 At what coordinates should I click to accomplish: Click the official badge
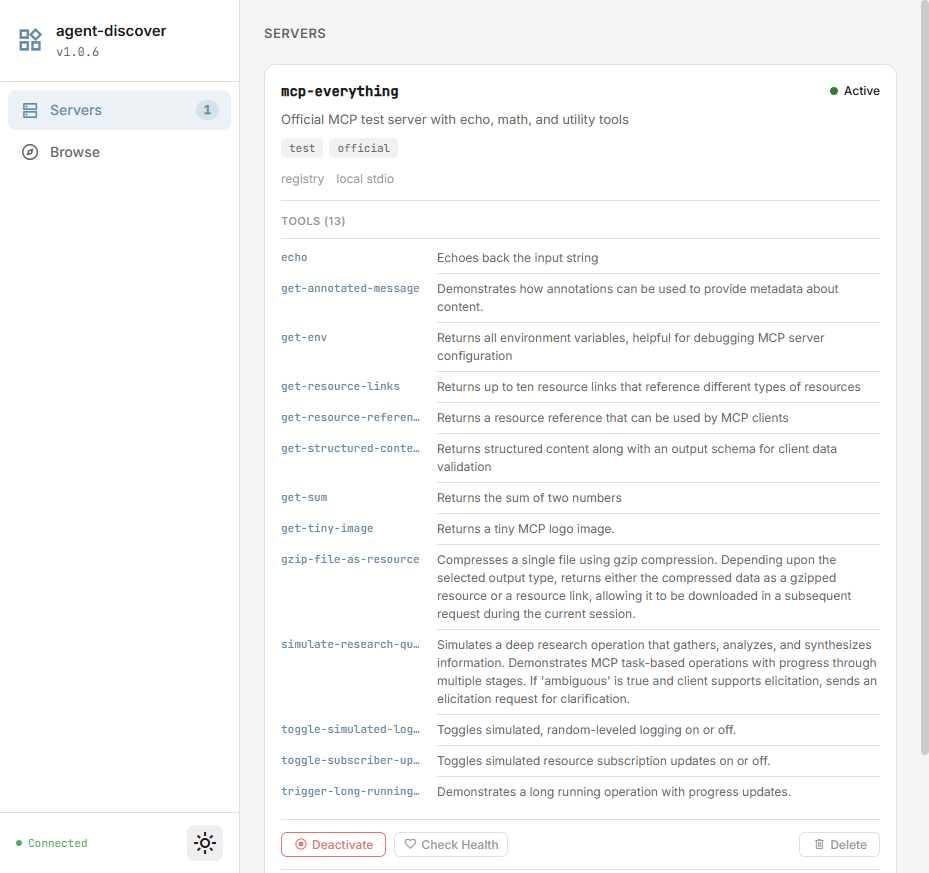pos(363,148)
